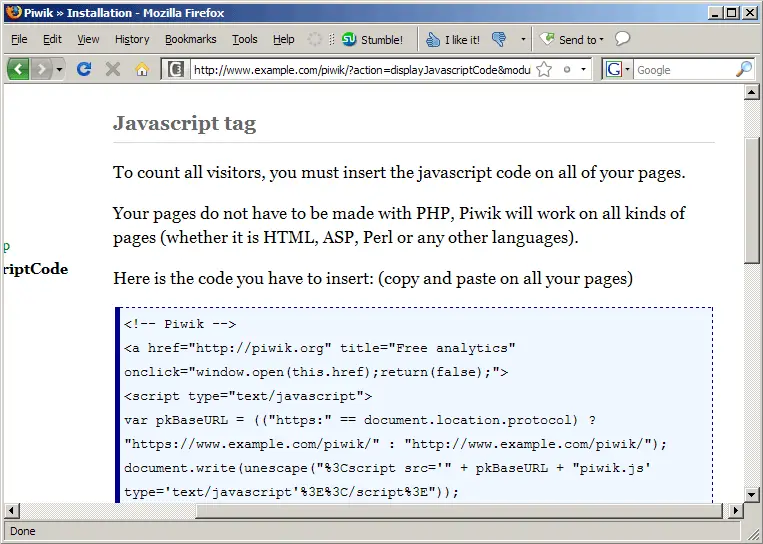The width and height of the screenshot is (763, 544).
Task: Click the Javascript tag heading
Action: pyautogui.click(x=184, y=124)
